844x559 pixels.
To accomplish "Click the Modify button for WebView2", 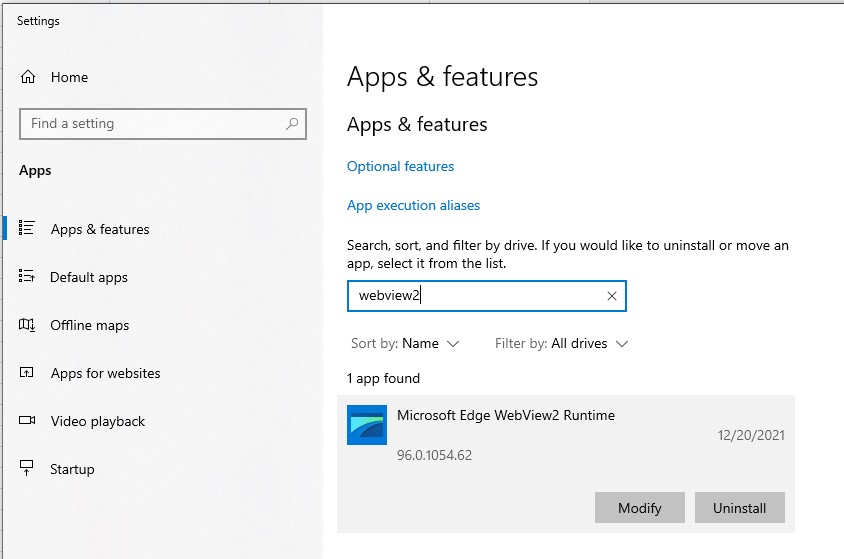I will tap(639, 507).
